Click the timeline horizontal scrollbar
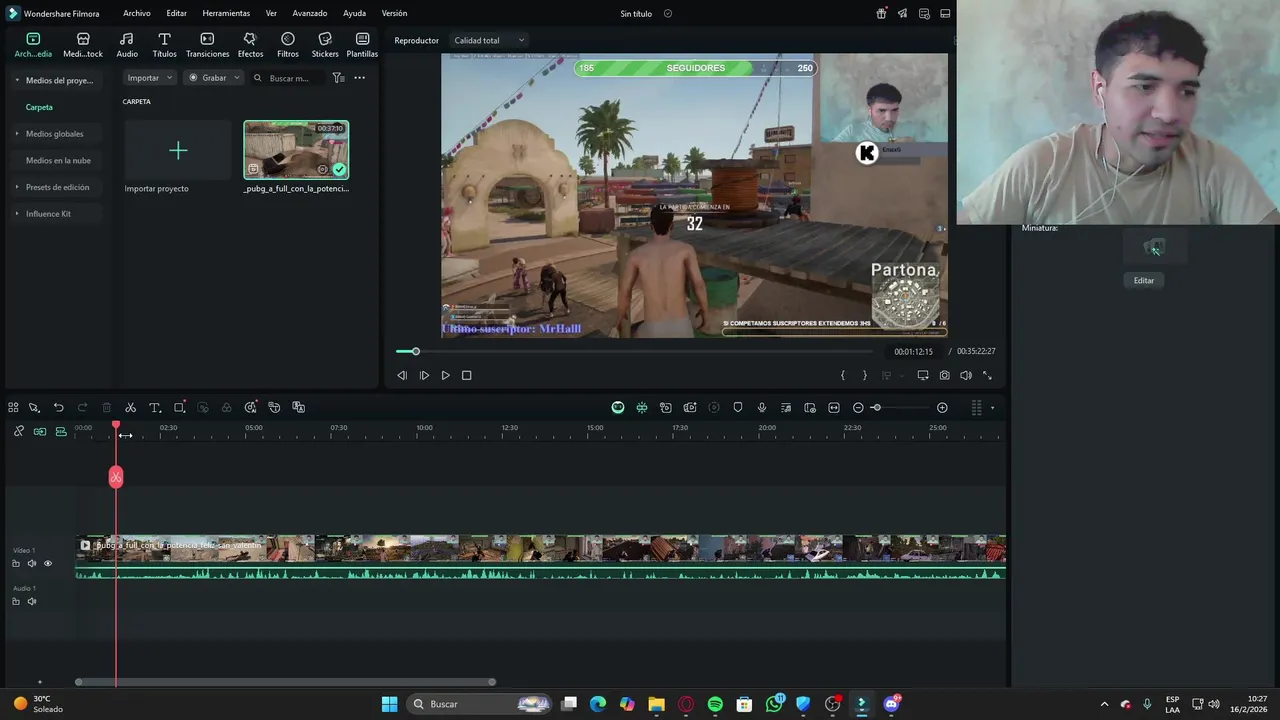This screenshot has width=1280, height=720. 285,682
